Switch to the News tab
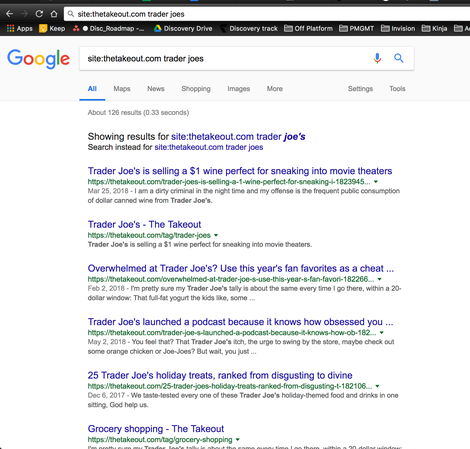The image size is (470, 449). click(156, 89)
